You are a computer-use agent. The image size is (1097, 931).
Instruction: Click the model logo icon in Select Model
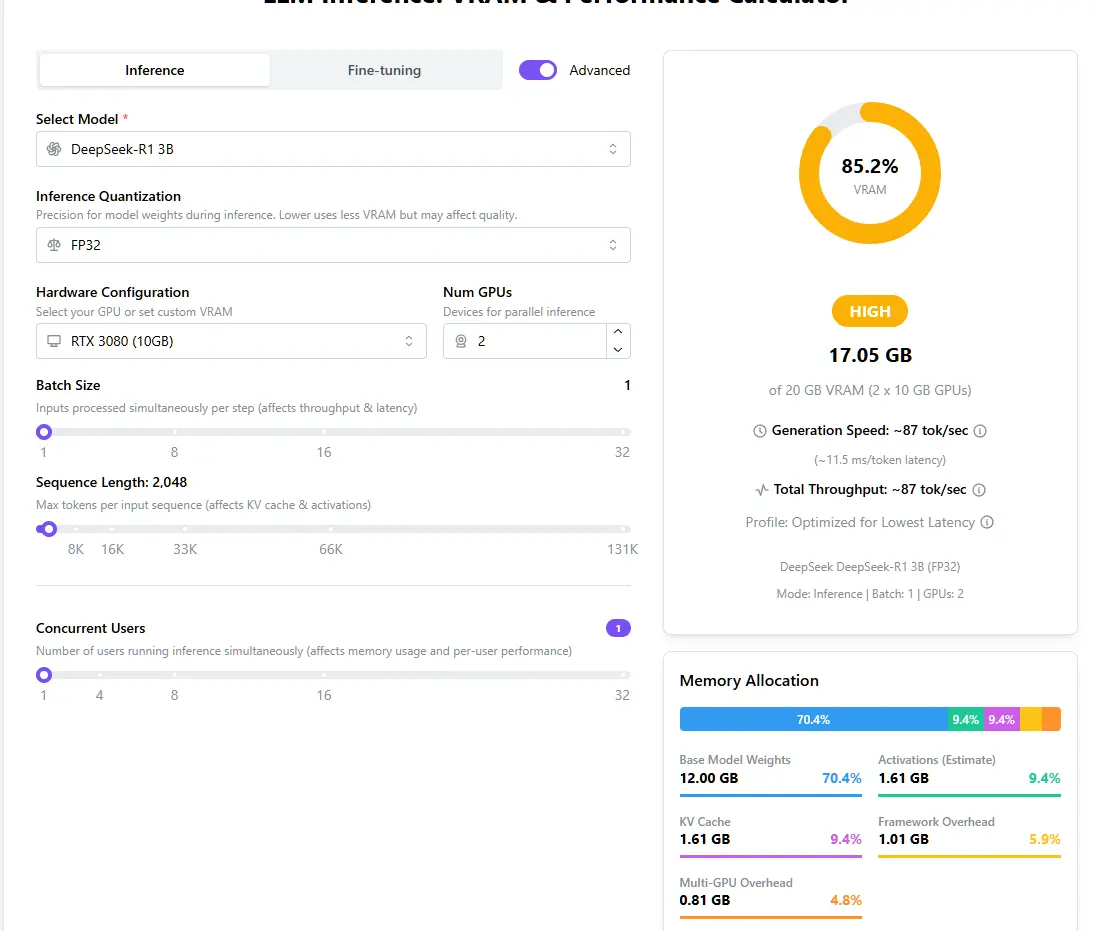click(x=54, y=149)
